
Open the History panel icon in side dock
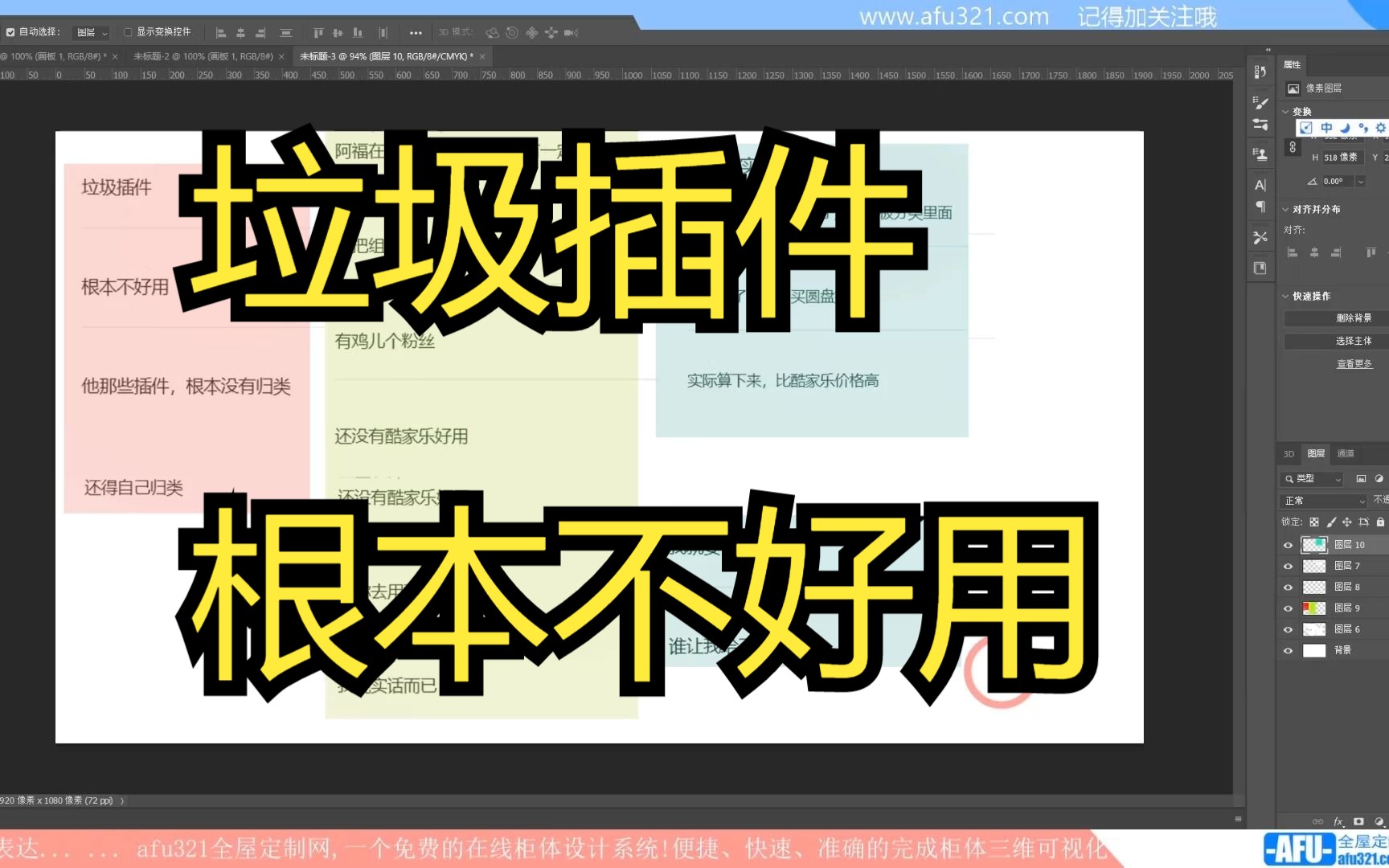[1260, 72]
